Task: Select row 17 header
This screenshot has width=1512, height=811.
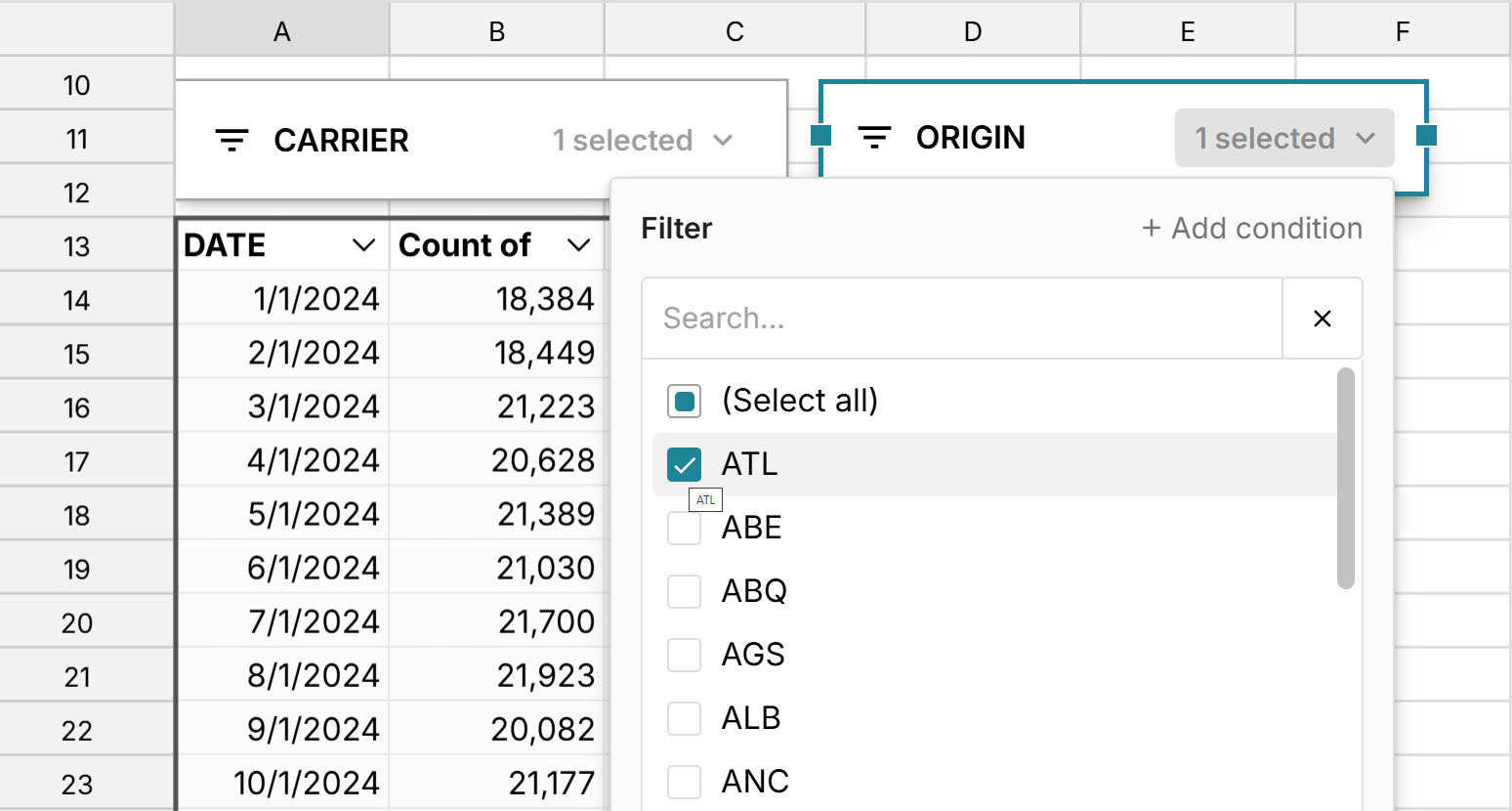Action: pos(77,461)
